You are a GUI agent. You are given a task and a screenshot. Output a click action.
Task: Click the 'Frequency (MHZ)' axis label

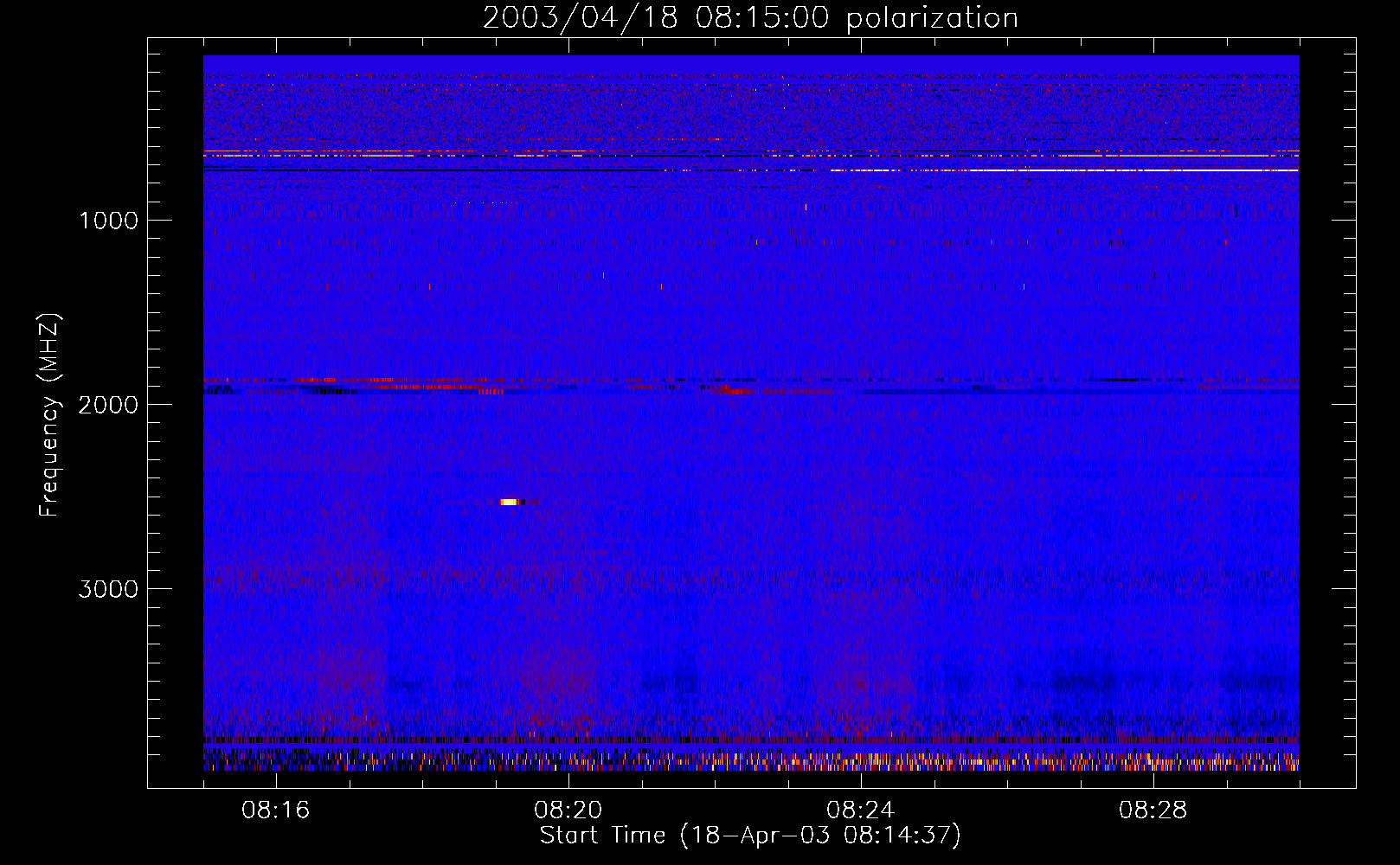click(x=49, y=415)
